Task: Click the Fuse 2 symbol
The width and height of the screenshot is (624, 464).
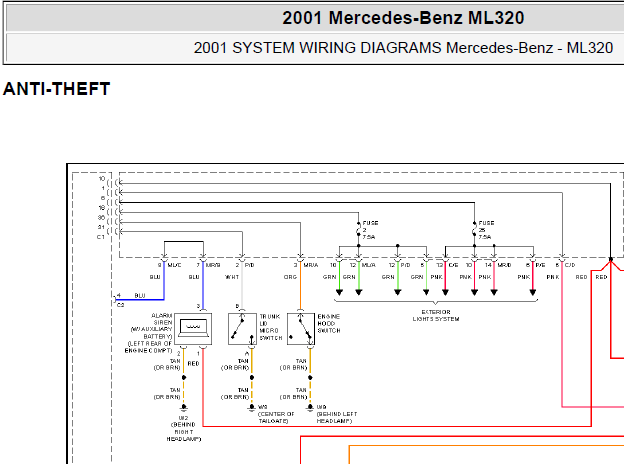Action: coord(359,230)
